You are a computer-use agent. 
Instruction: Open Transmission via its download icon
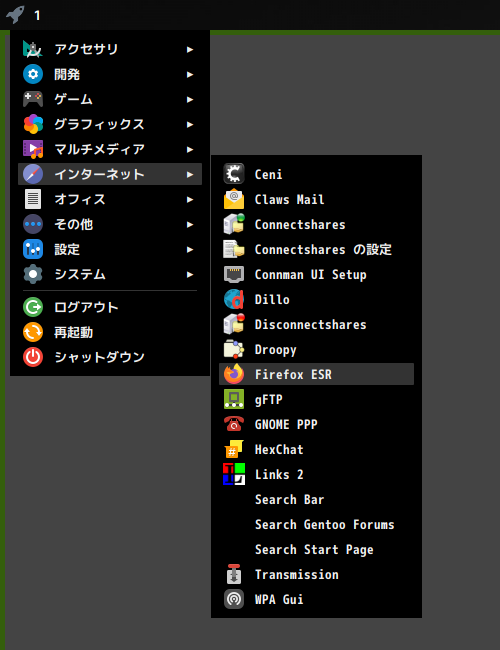point(234,574)
